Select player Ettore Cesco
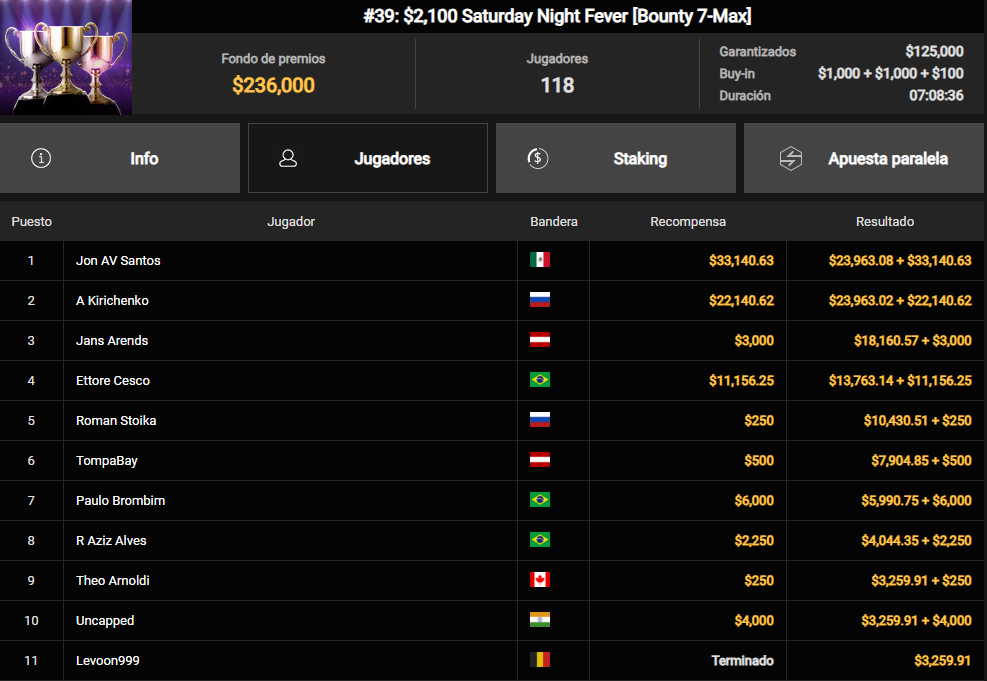 (113, 380)
